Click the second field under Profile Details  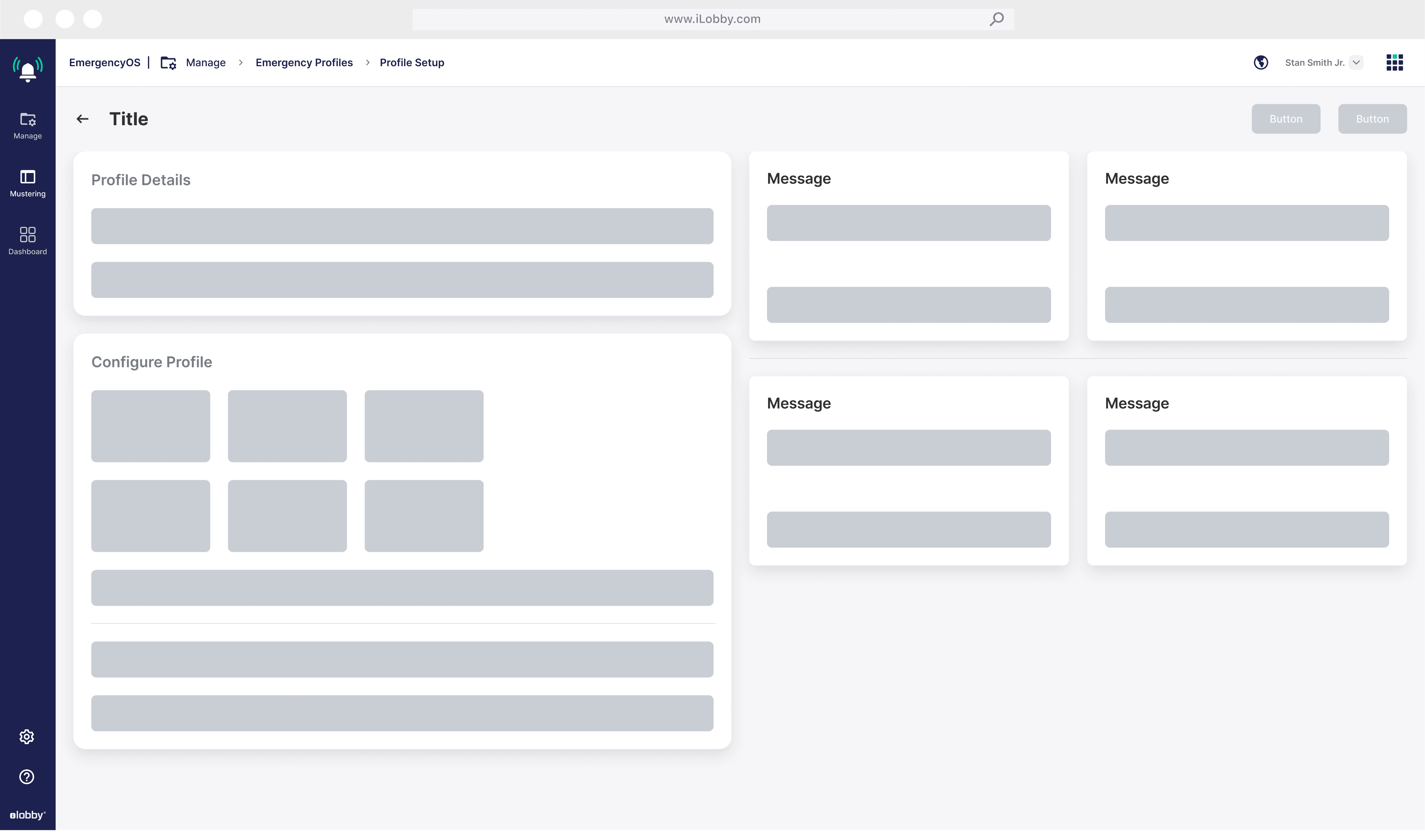[x=402, y=280]
